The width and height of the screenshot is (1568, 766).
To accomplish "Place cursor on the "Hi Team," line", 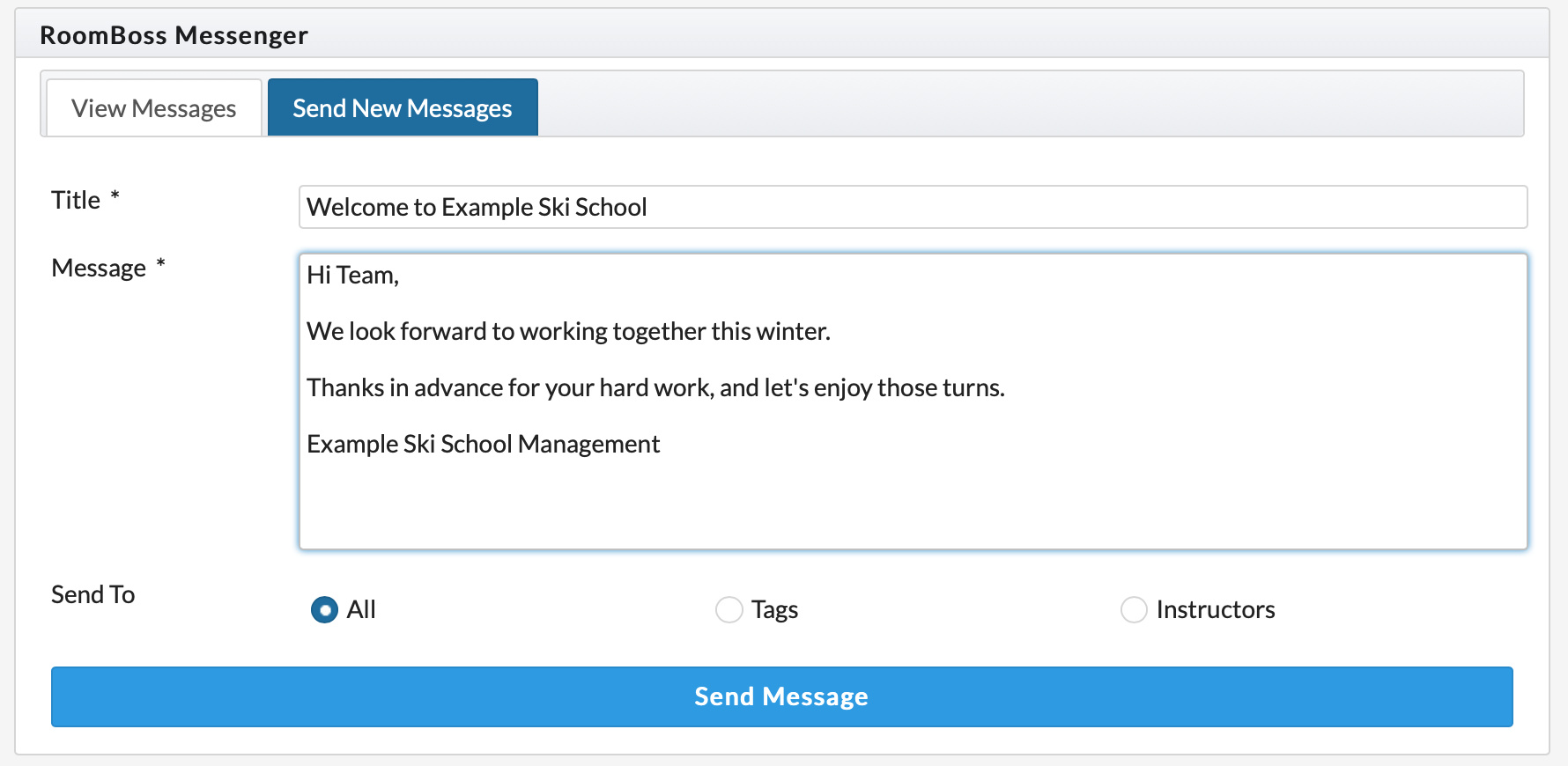I will coord(352,276).
